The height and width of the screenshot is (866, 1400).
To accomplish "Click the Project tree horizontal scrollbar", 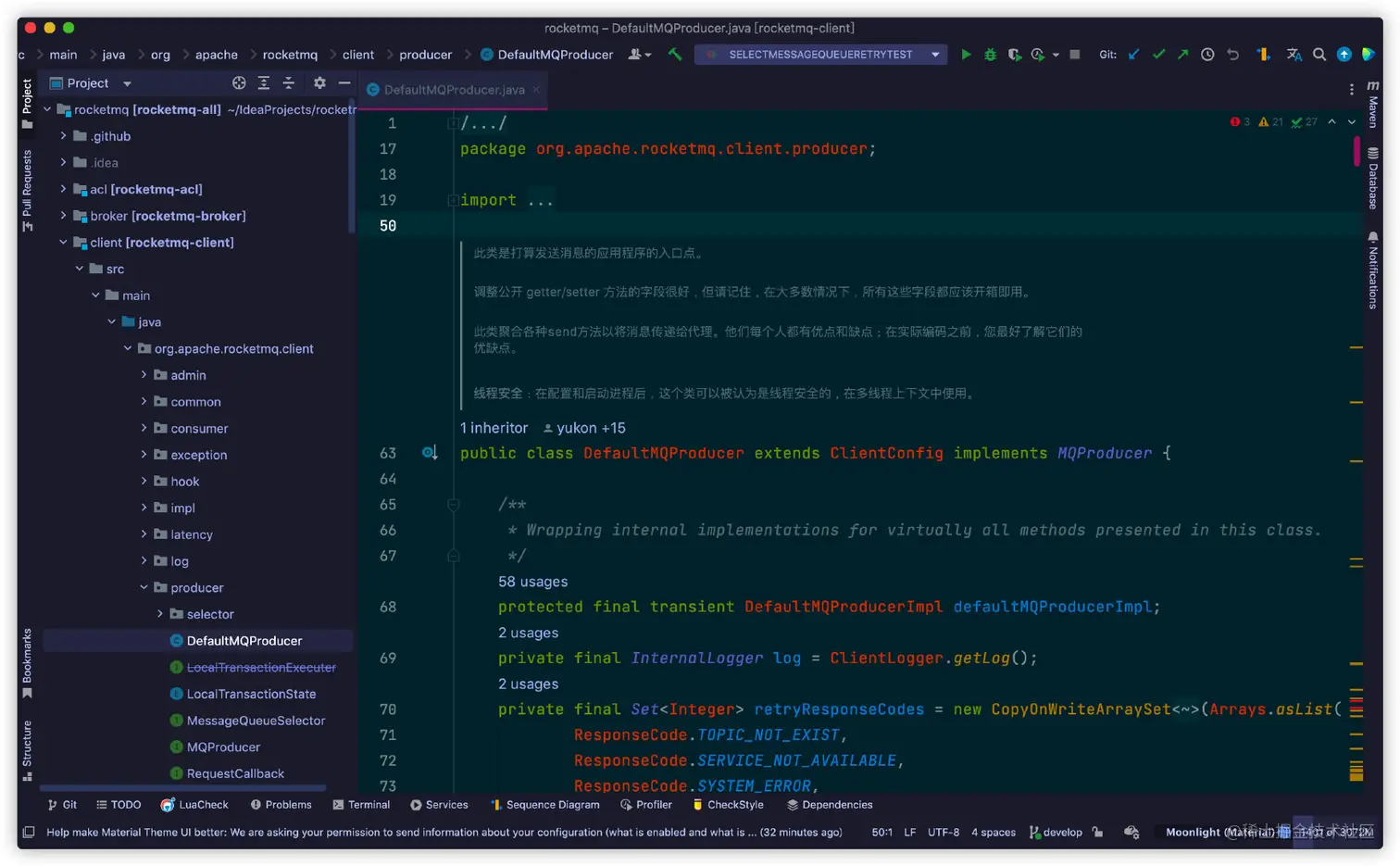I will pos(182,788).
